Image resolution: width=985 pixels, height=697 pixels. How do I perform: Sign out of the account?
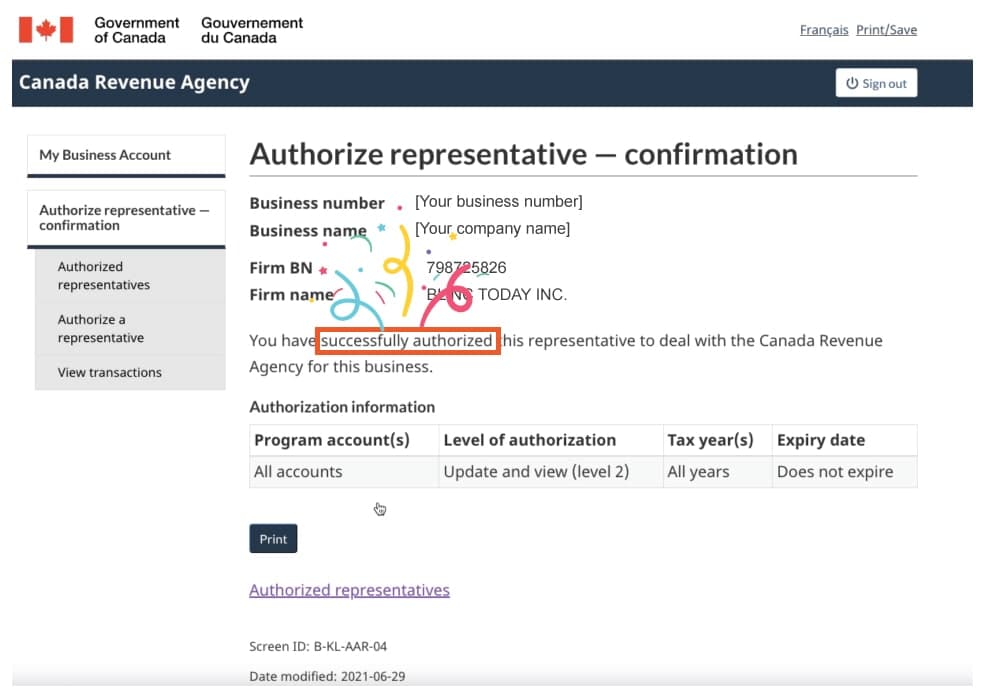[x=876, y=83]
